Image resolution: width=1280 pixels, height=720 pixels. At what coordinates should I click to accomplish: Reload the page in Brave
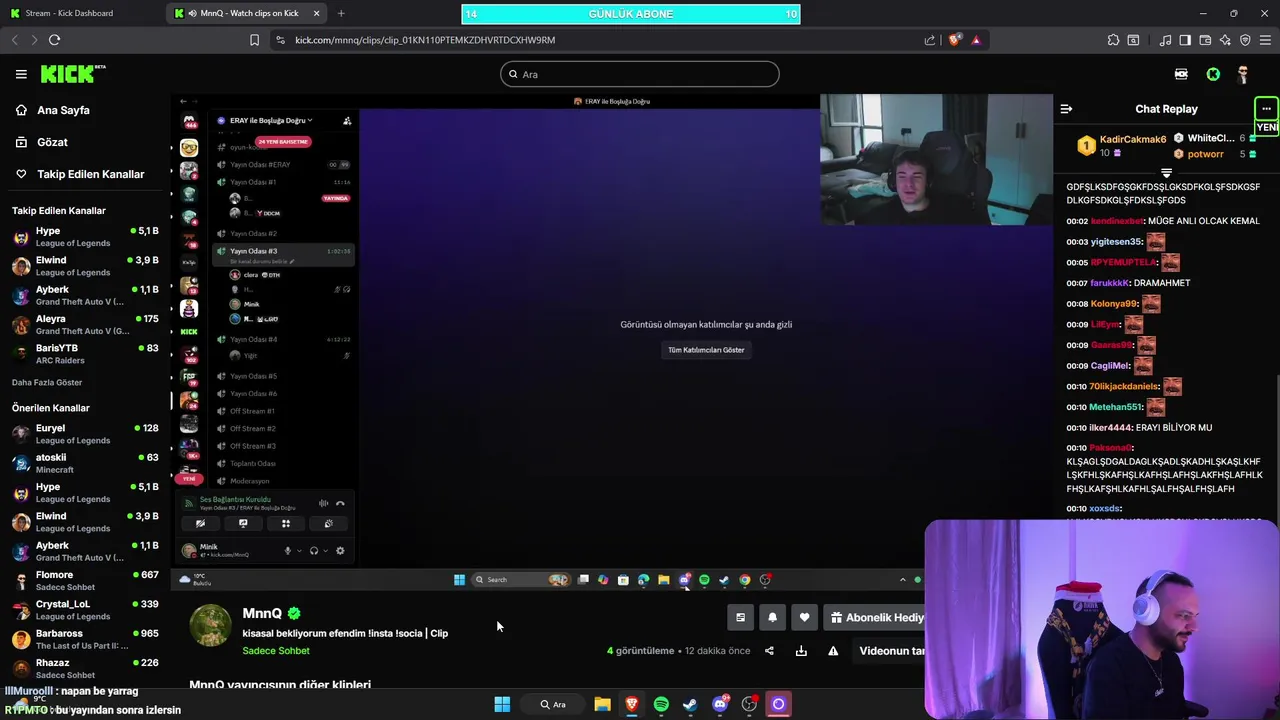click(x=54, y=40)
